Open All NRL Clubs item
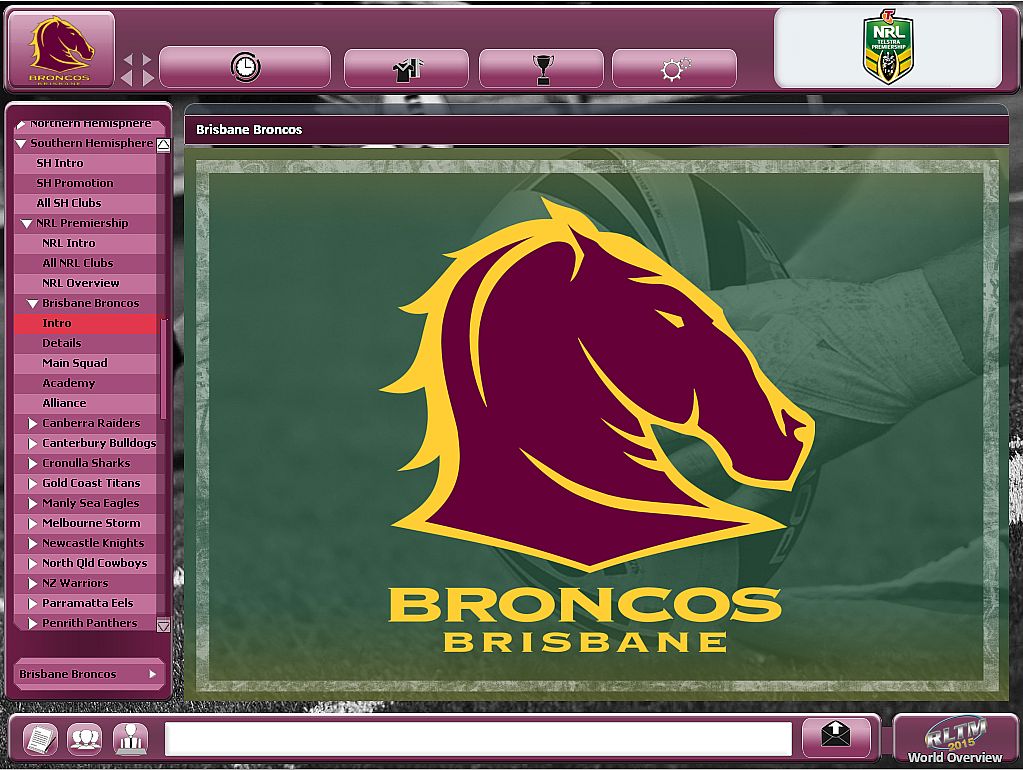Screen dimensions: 1023x770 point(85,263)
